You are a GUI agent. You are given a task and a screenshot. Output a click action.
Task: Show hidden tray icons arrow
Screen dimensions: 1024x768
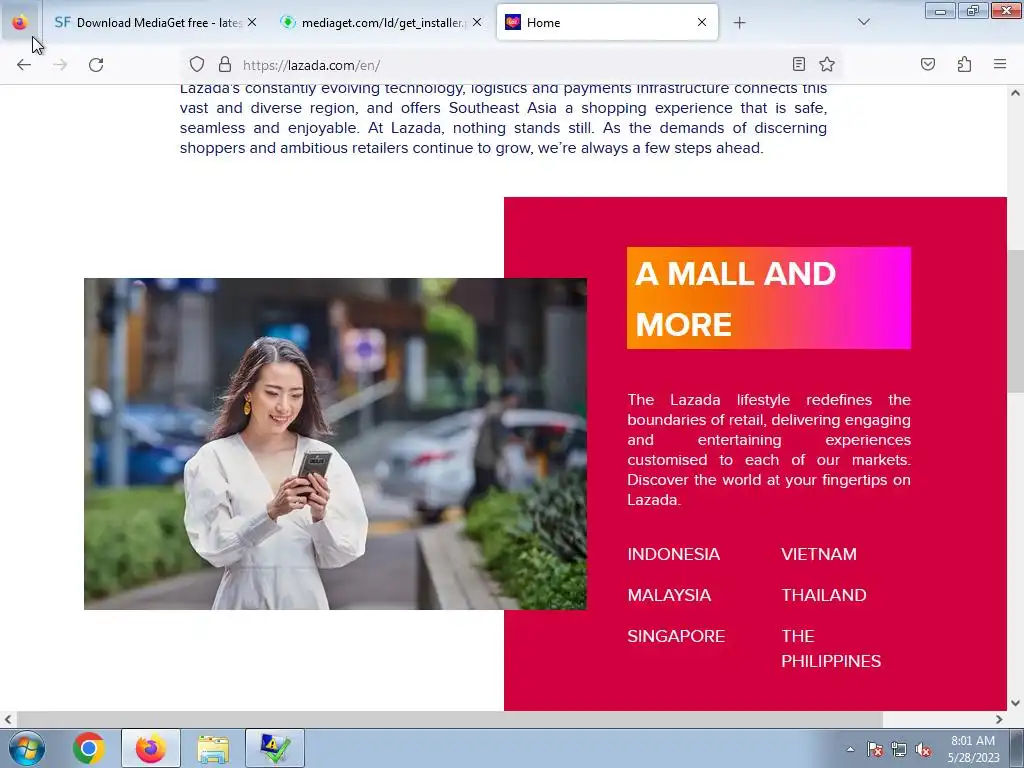850,749
